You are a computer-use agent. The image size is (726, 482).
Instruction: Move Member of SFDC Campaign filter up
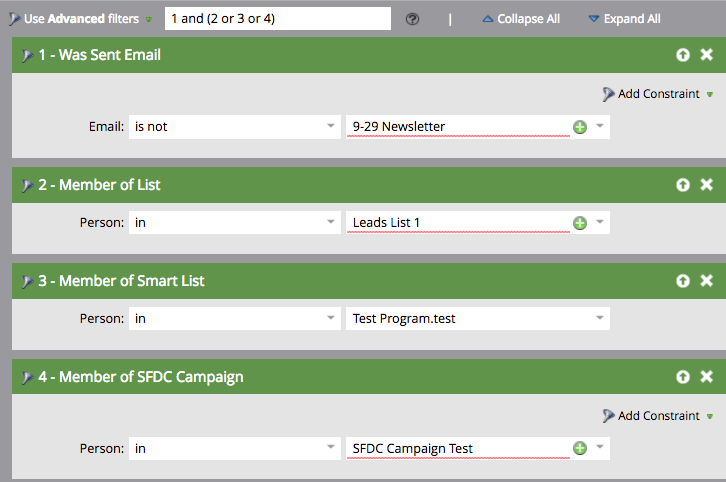(683, 377)
